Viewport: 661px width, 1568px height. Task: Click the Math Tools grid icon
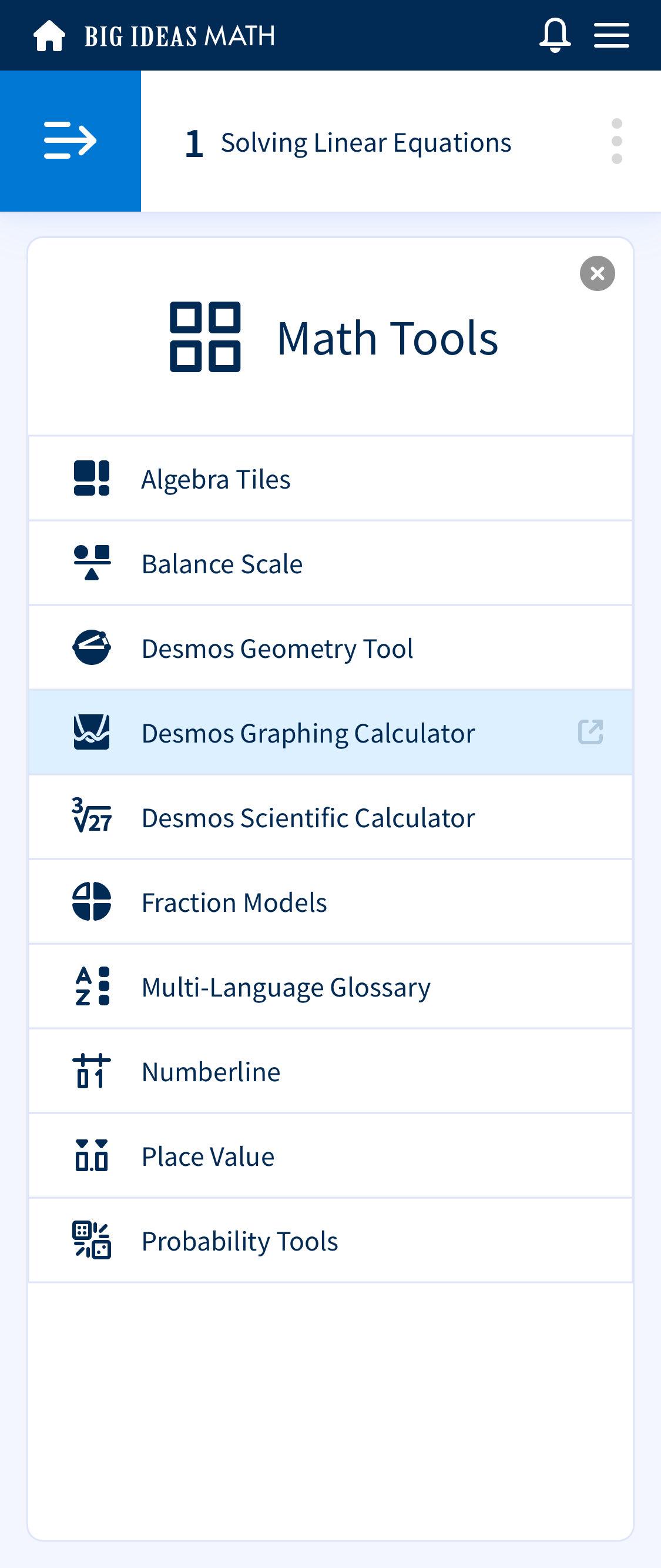point(205,337)
